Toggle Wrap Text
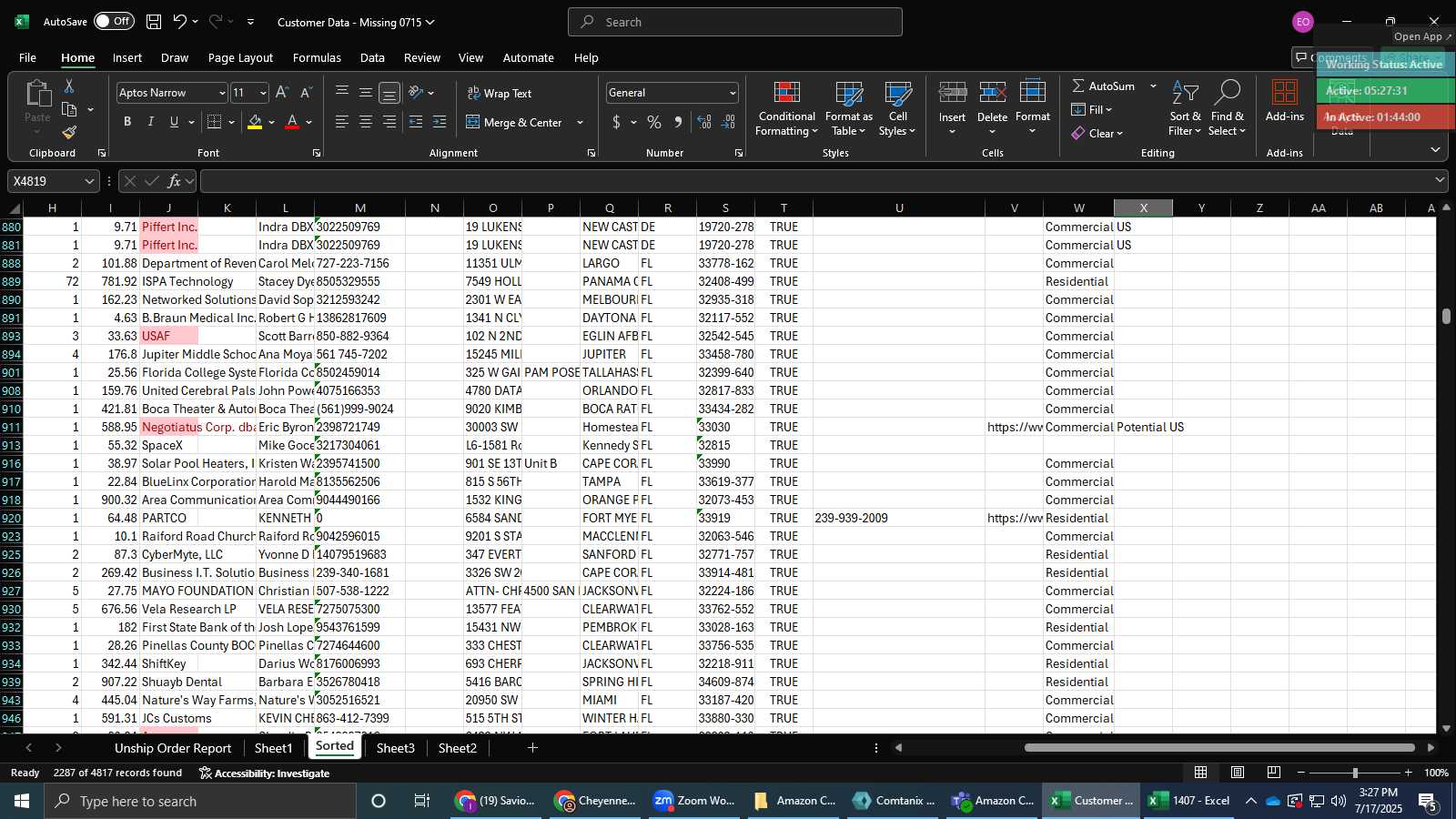Image resolution: width=1456 pixels, height=819 pixels. point(500,93)
